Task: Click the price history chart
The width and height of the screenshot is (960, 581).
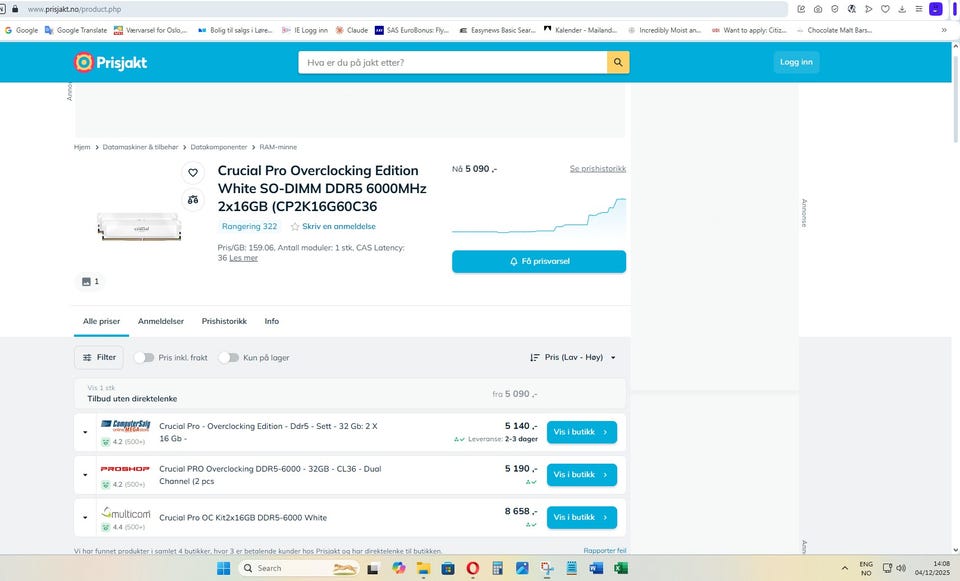Action: tap(539, 215)
